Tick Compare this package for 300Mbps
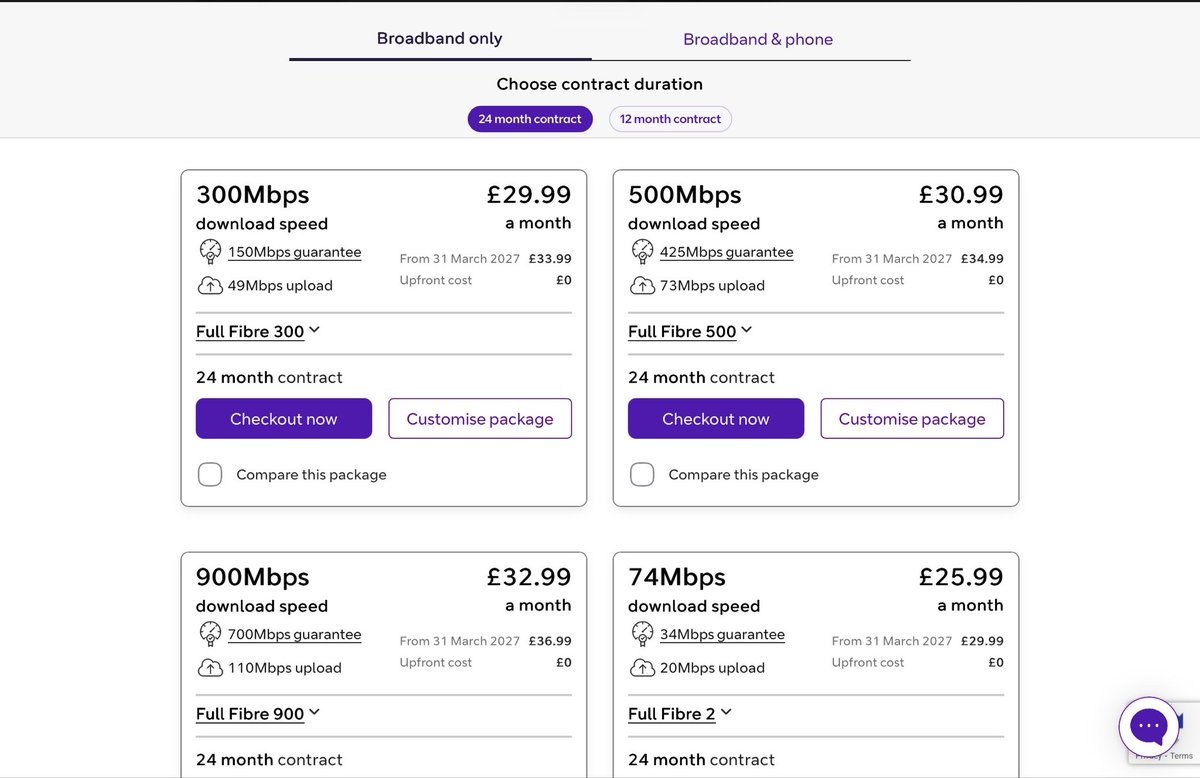The image size is (1200, 778). [x=210, y=474]
